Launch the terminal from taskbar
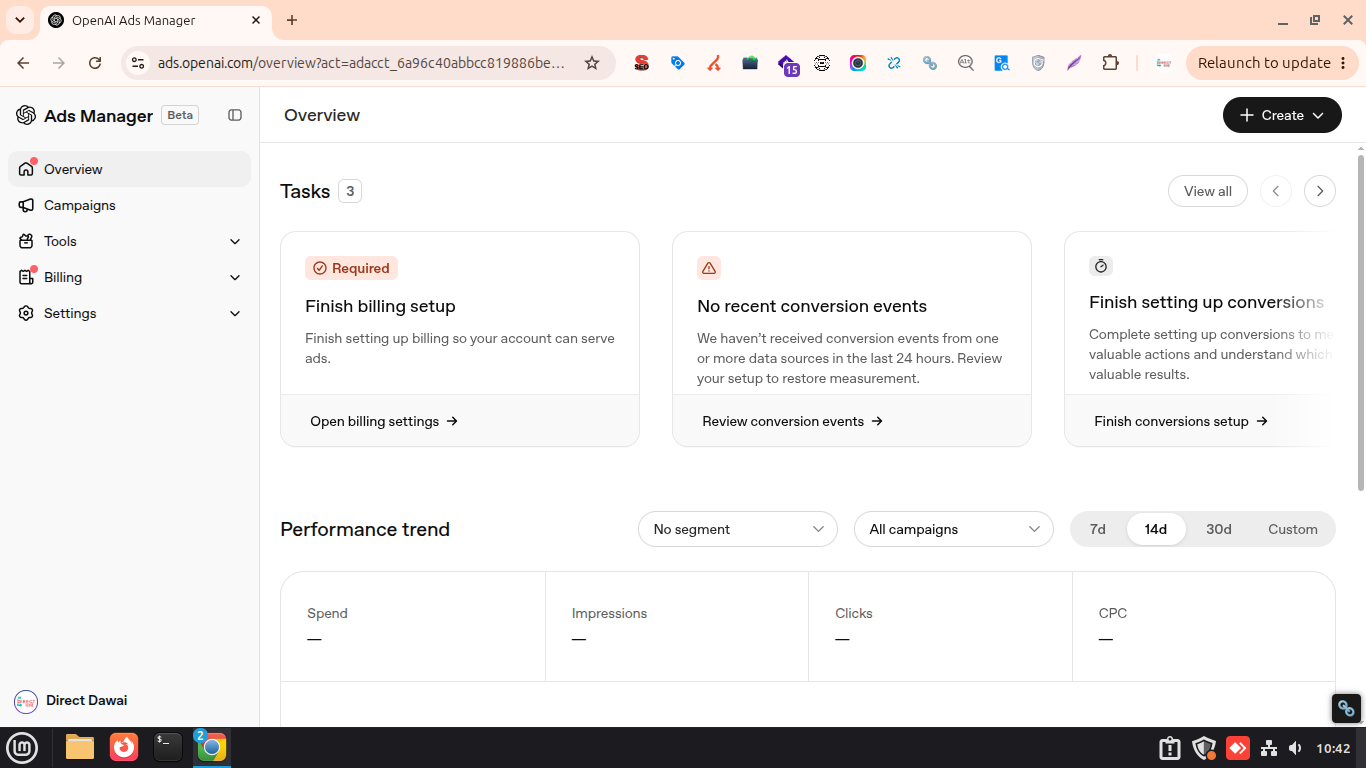 click(x=168, y=747)
